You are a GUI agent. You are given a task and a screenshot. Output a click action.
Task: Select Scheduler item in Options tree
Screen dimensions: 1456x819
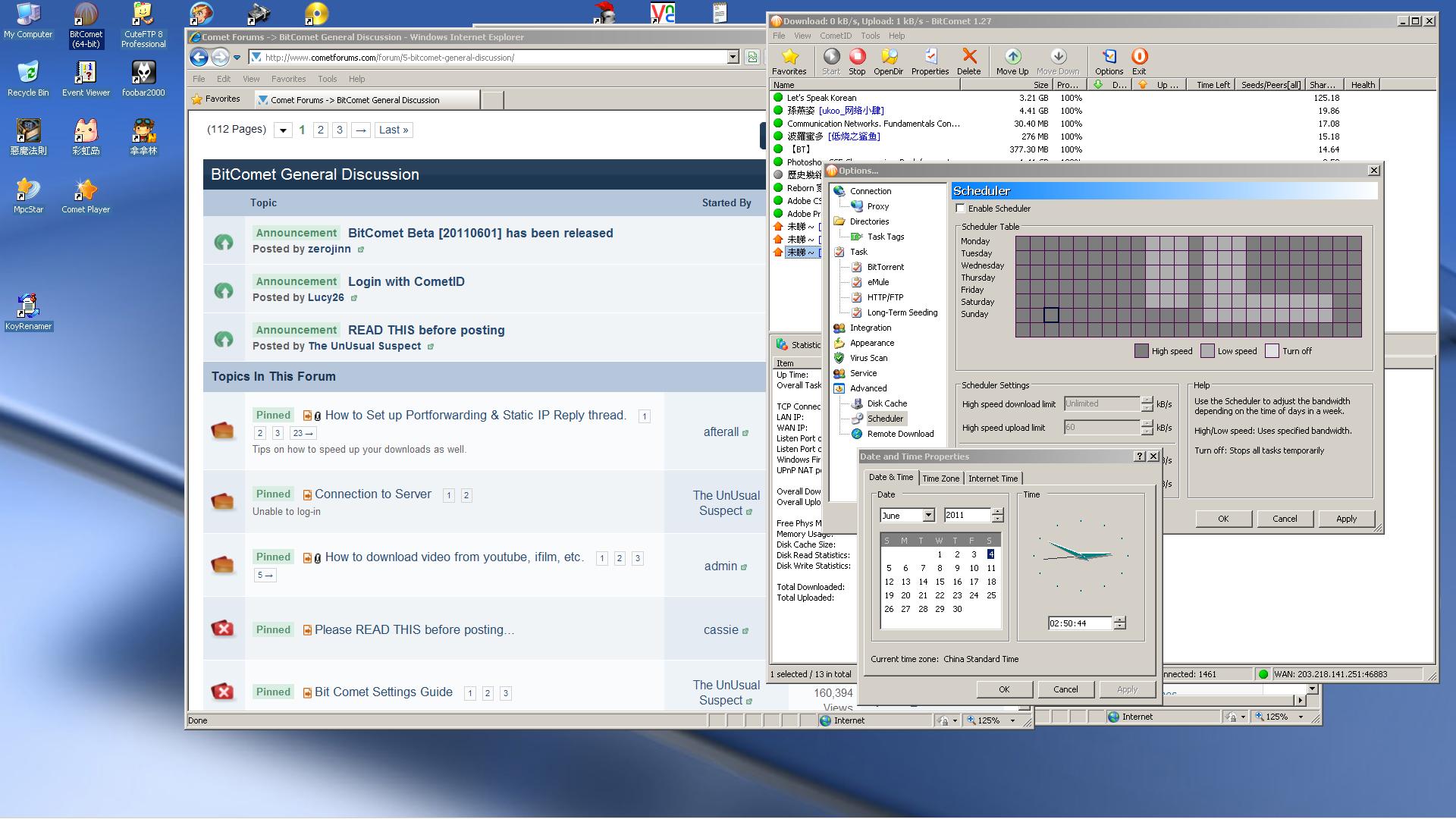(x=885, y=419)
